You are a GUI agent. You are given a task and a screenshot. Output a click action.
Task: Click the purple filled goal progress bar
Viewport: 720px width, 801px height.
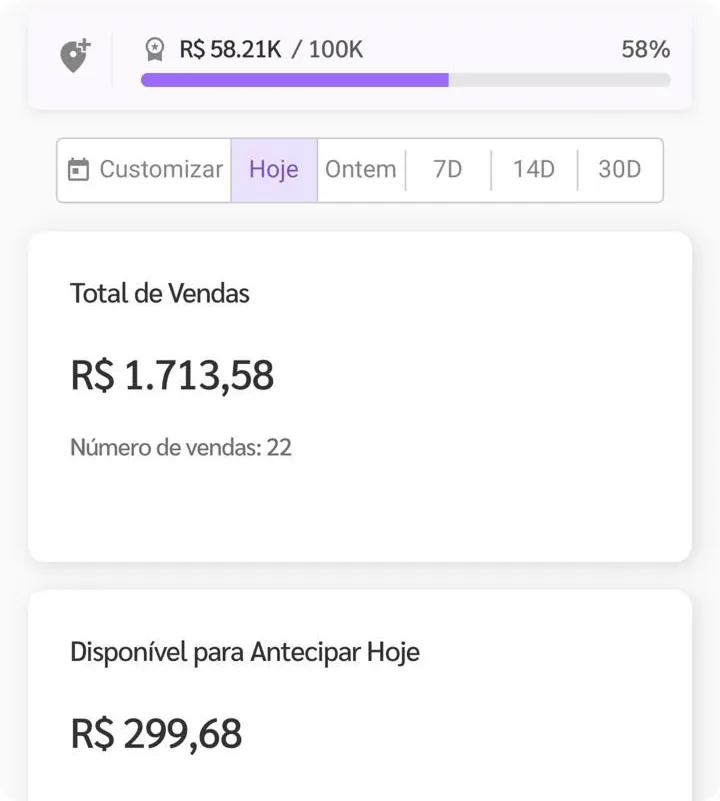pyautogui.click(x=294, y=80)
